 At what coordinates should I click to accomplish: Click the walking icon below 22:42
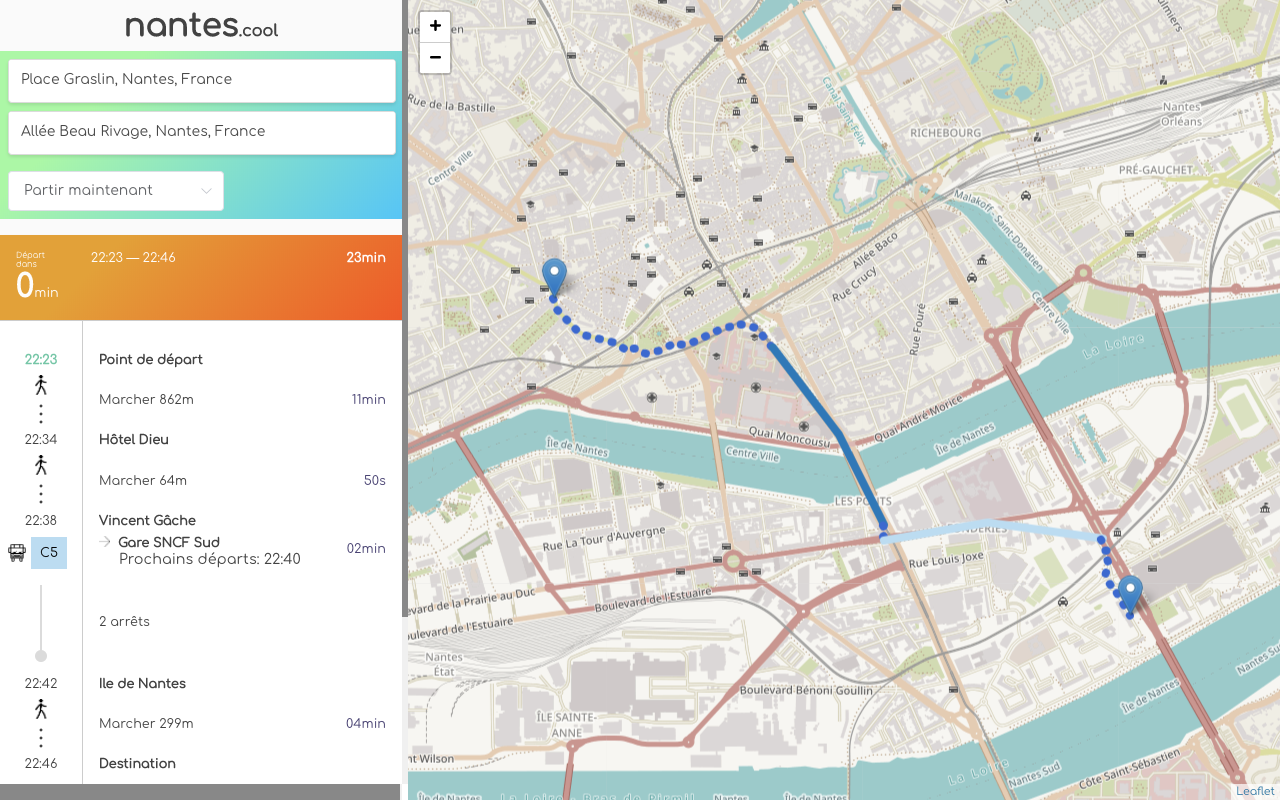click(41, 709)
